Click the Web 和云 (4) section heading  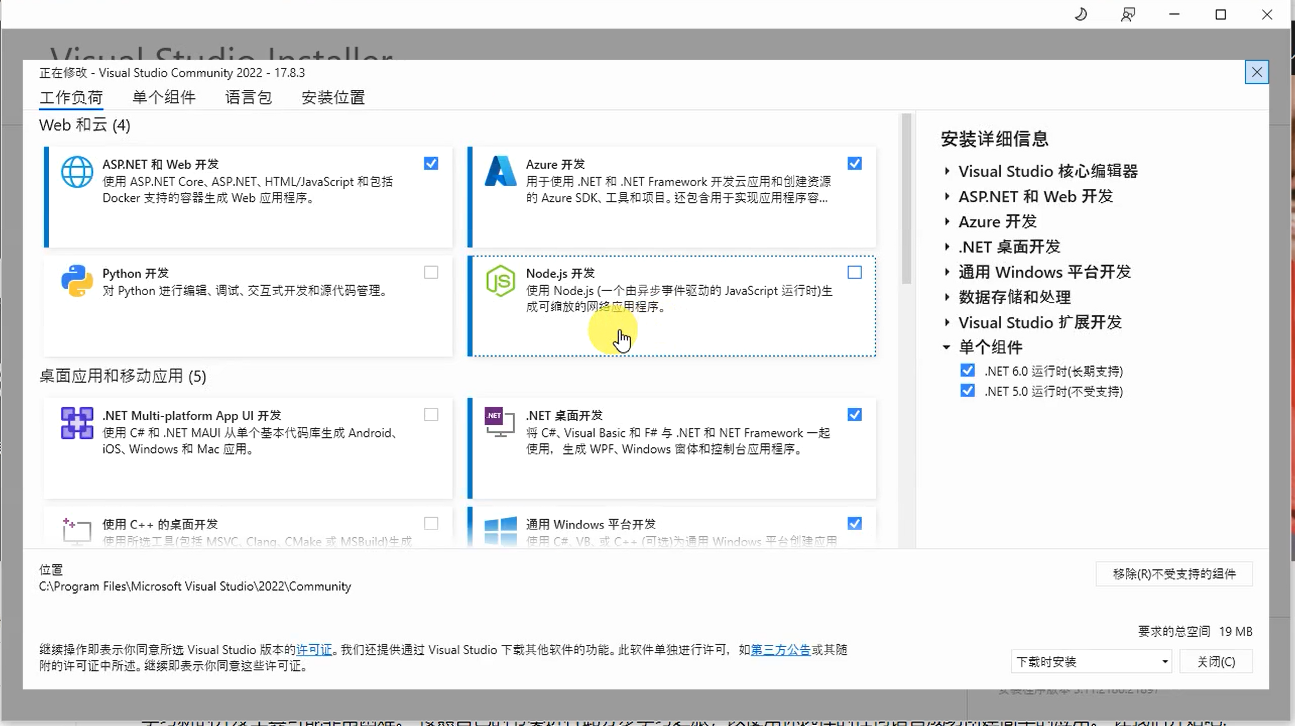pyautogui.click(x=85, y=125)
